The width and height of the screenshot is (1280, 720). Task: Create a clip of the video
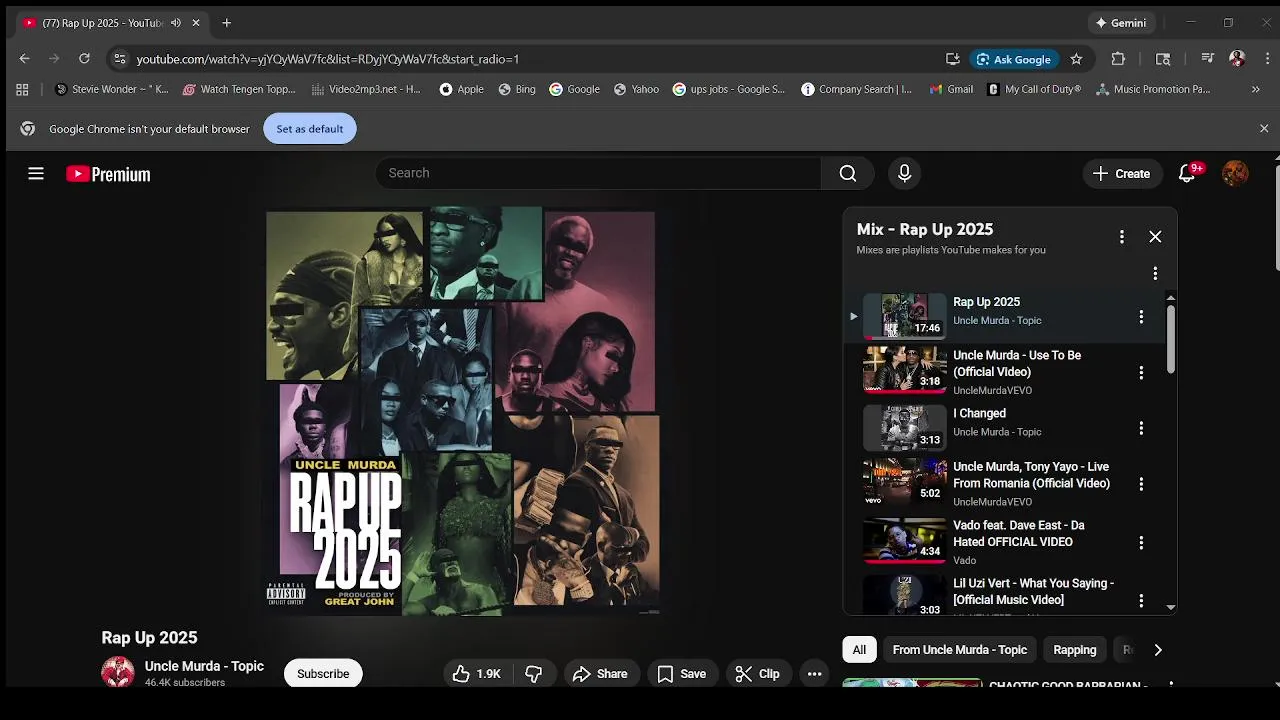point(757,674)
